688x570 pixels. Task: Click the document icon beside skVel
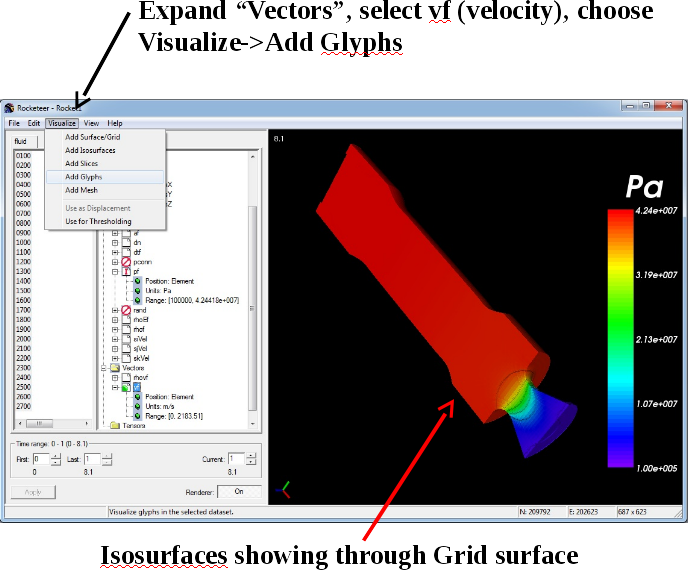click(x=126, y=358)
